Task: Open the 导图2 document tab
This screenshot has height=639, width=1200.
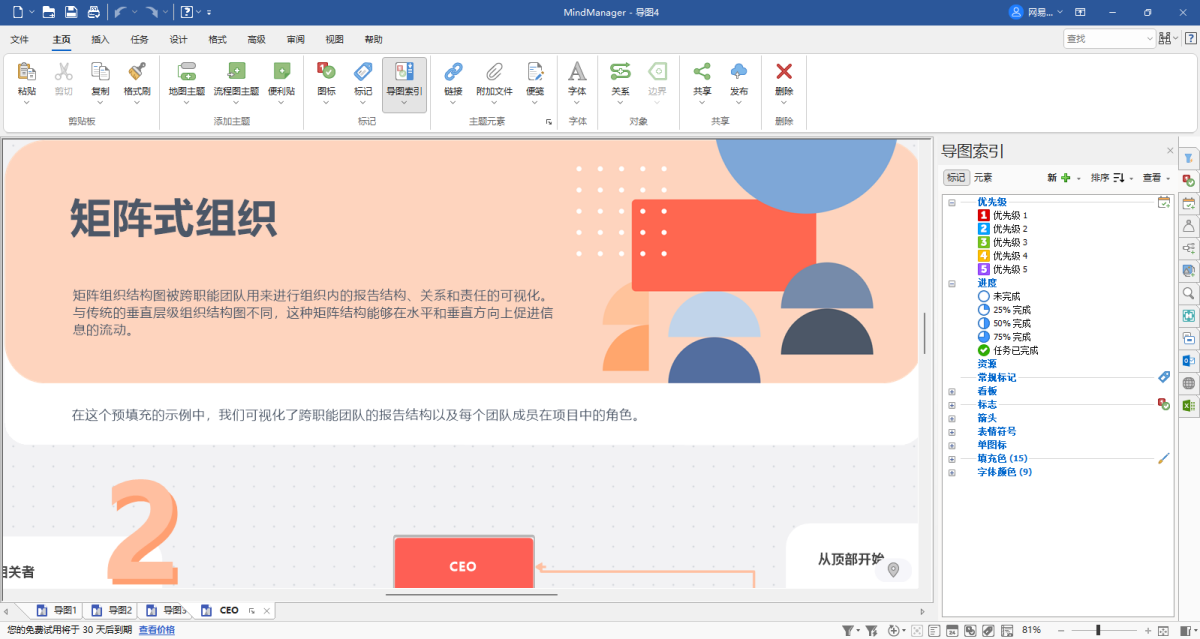Action: click(x=112, y=610)
